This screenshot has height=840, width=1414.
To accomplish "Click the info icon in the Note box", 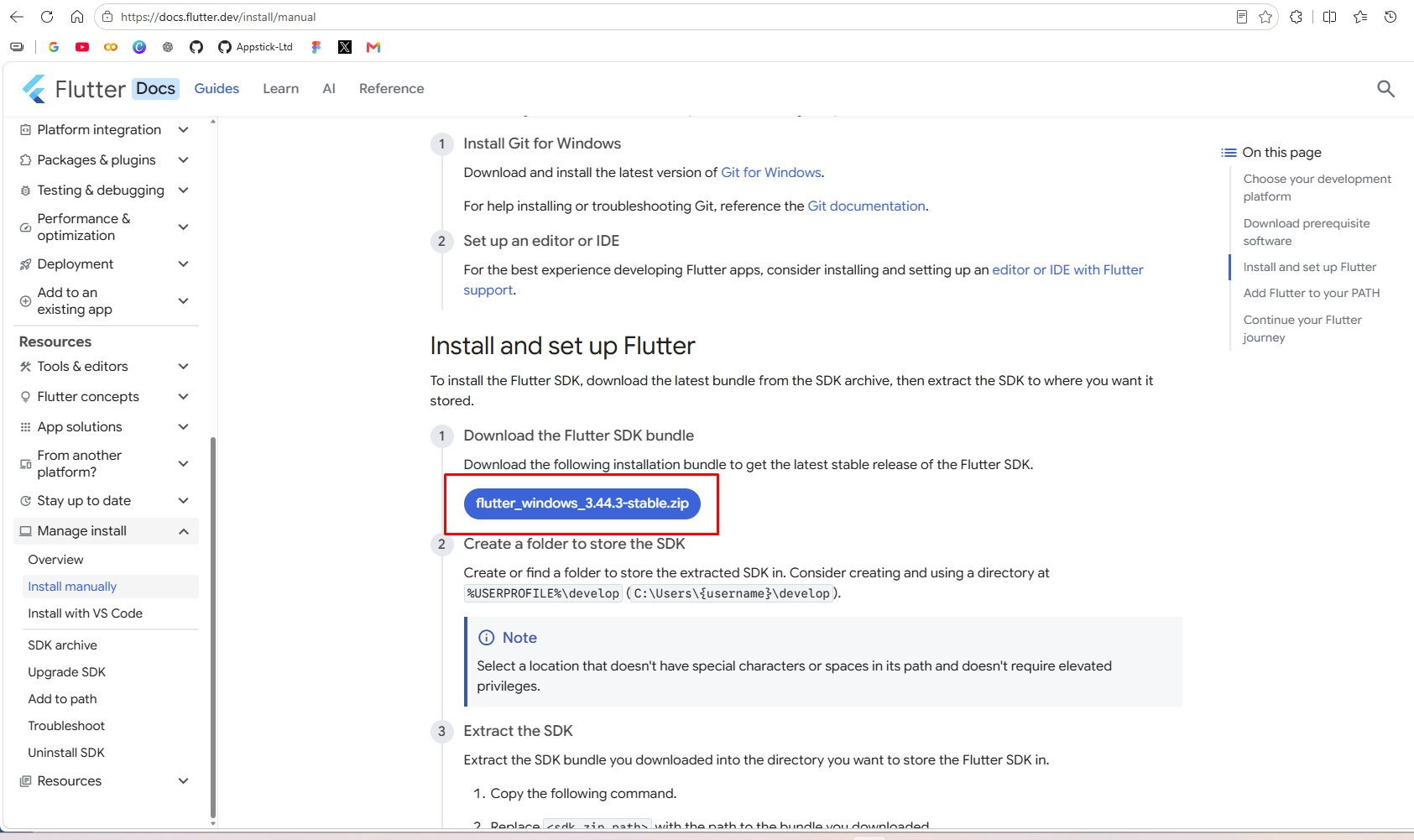I will 486,638.
